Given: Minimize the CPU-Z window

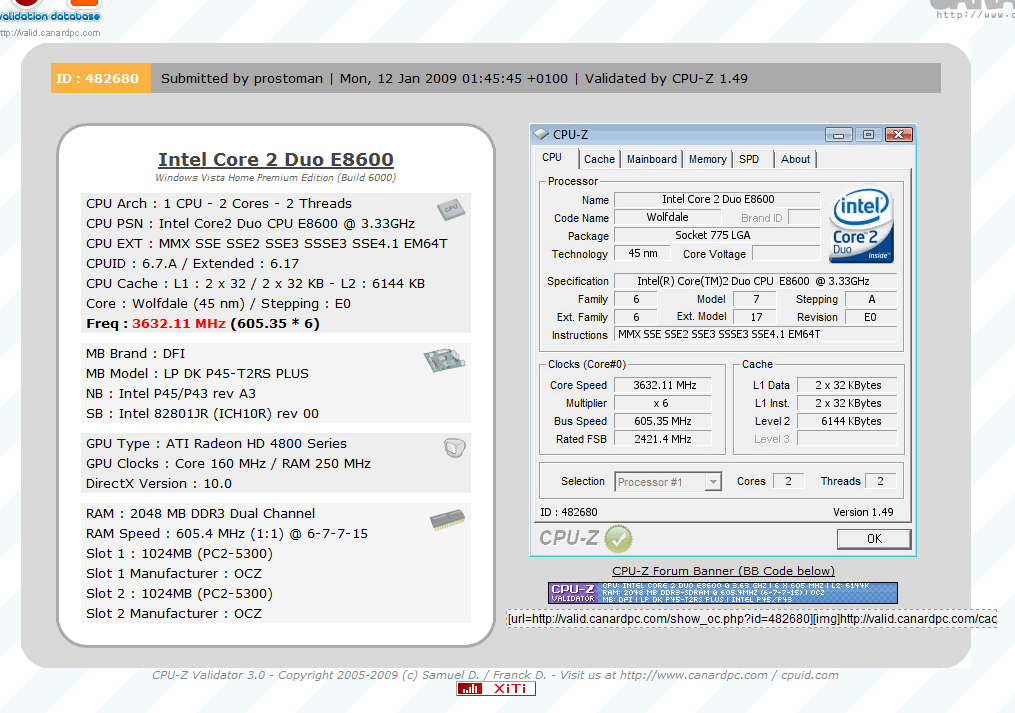Looking at the screenshot, I should pos(838,135).
